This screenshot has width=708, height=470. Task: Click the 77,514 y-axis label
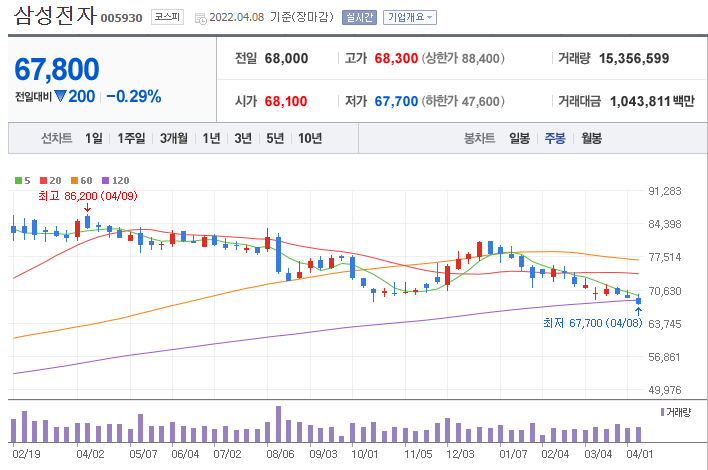point(665,257)
